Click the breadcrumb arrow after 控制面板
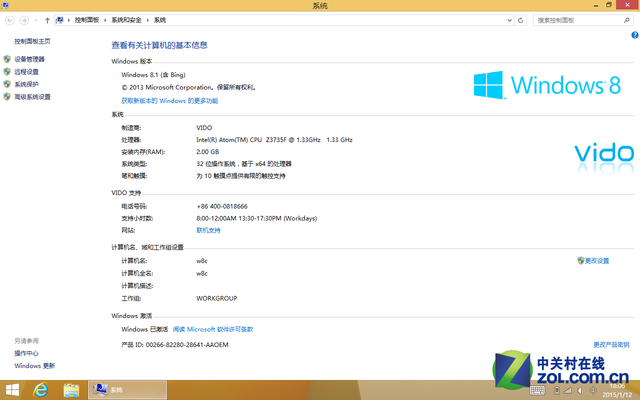640x400 pixels. [x=105, y=20]
